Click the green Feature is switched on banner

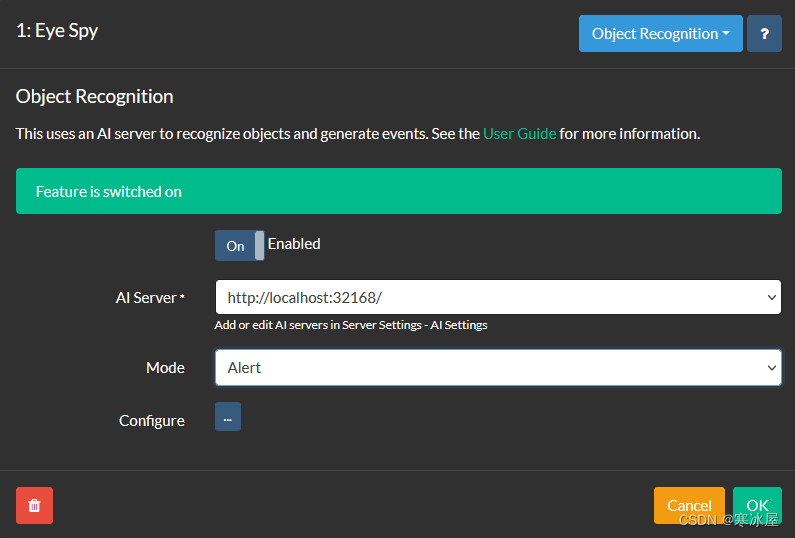click(x=399, y=191)
